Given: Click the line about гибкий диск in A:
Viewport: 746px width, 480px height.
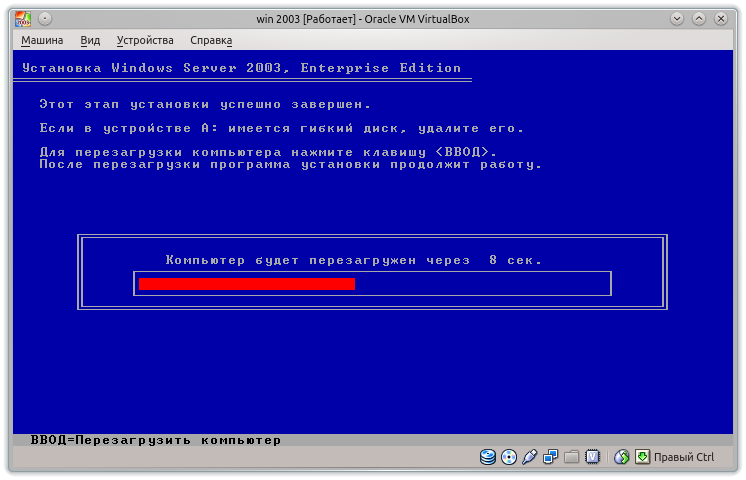Looking at the screenshot, I should point(281,128).
